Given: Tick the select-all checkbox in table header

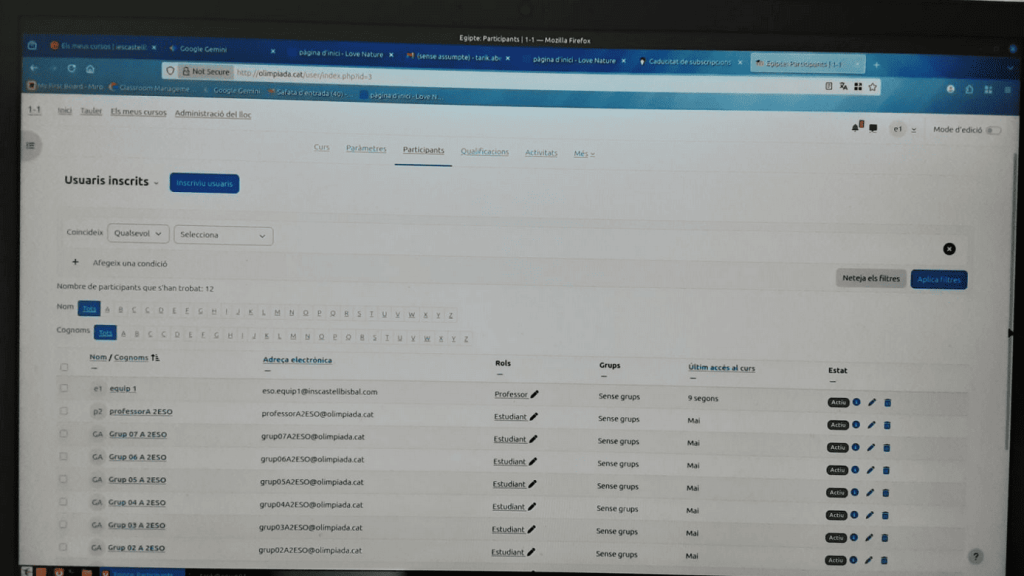Looking at the screenshot, I should 64,366.
